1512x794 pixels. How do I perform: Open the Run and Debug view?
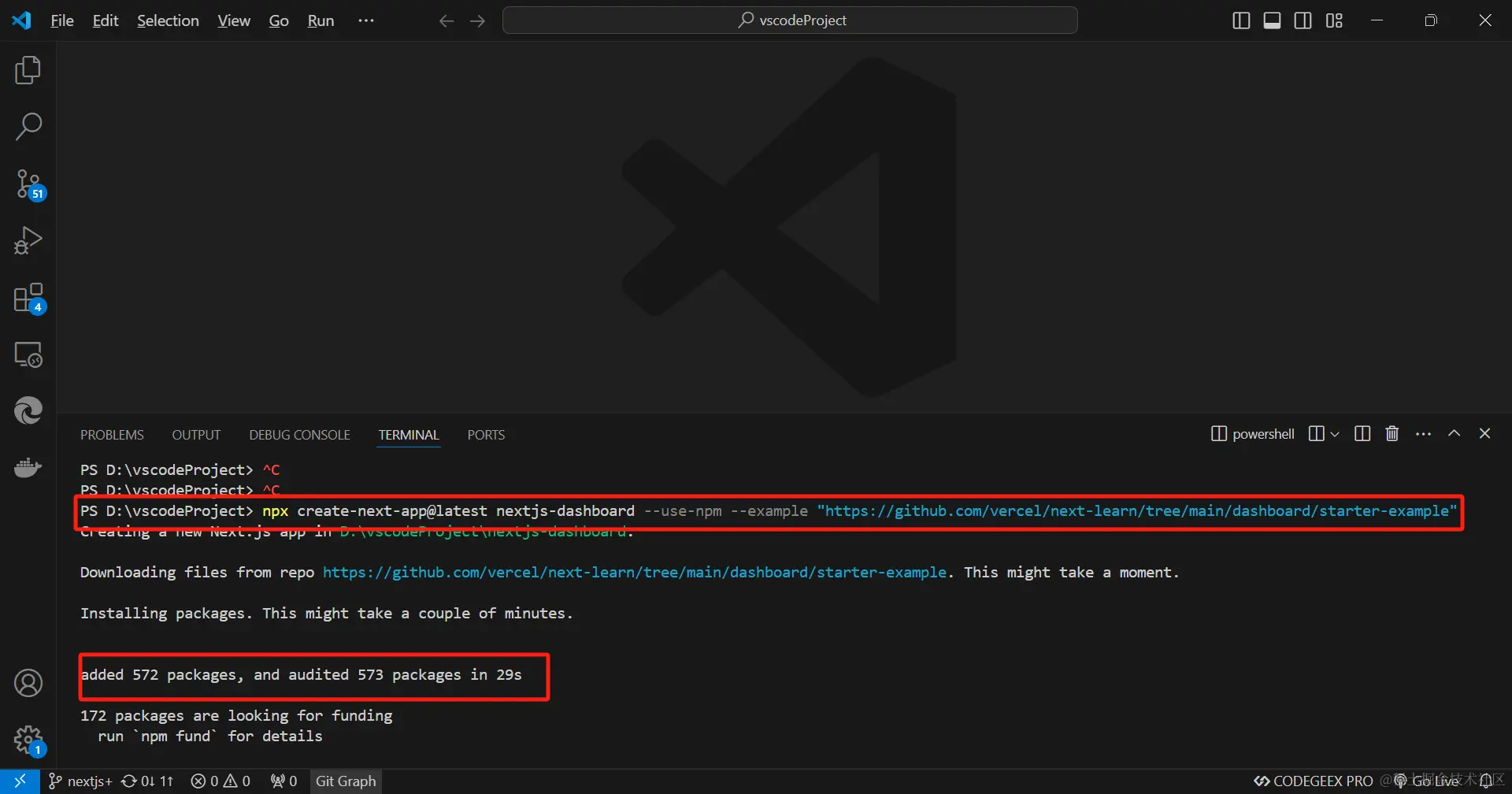[x=28, y=240]
